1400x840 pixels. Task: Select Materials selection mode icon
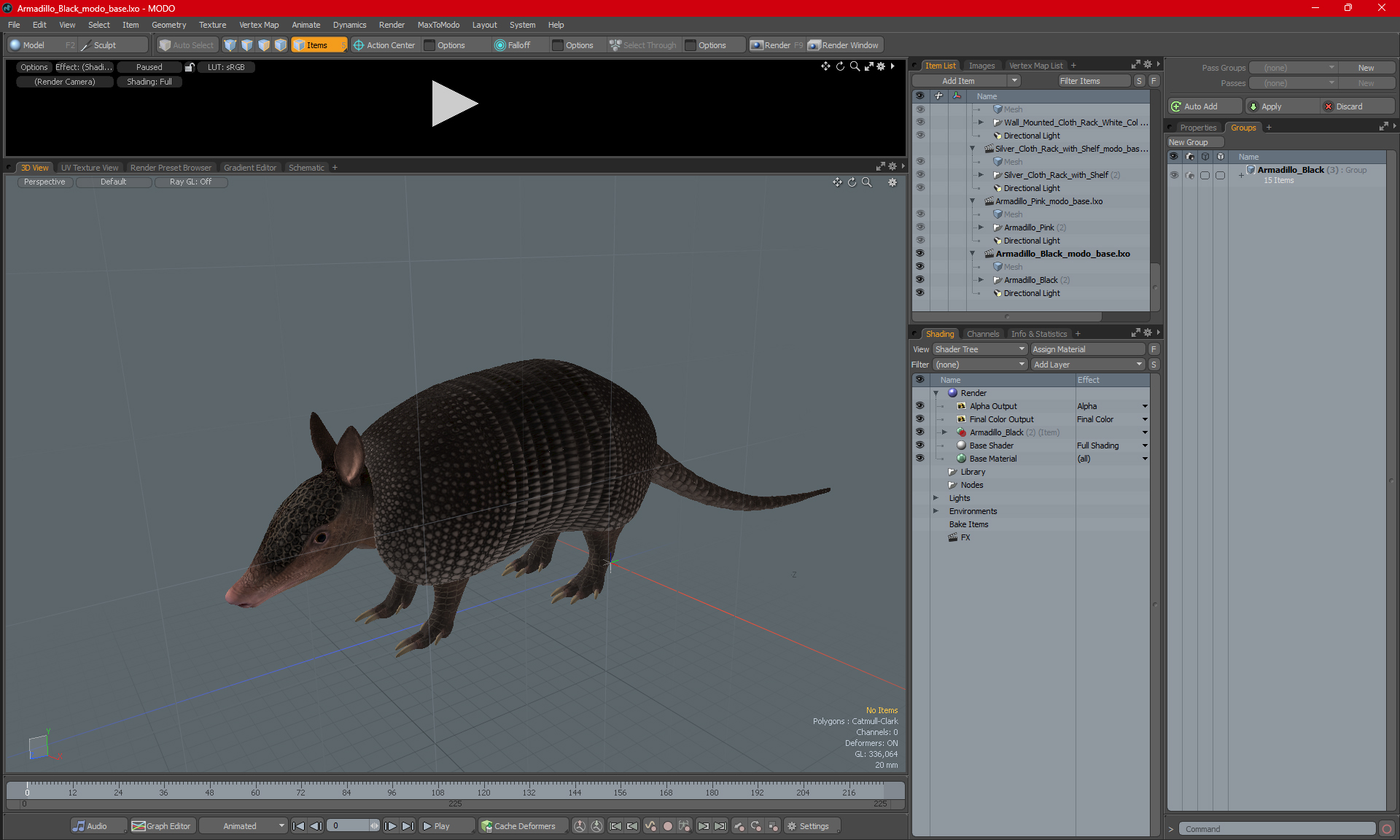tap(281, 45)
